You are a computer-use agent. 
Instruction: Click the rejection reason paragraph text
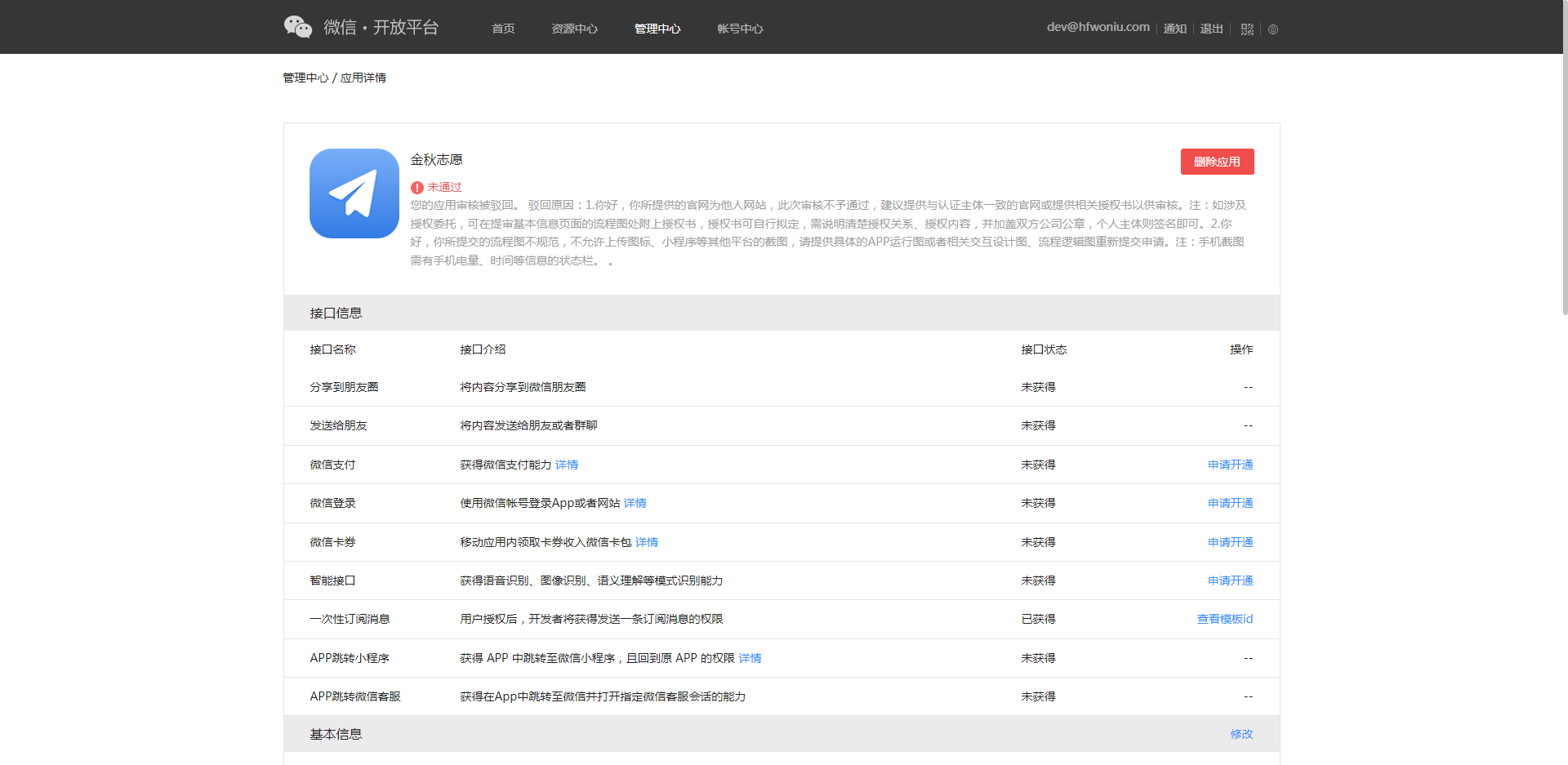tap(828, 233)
